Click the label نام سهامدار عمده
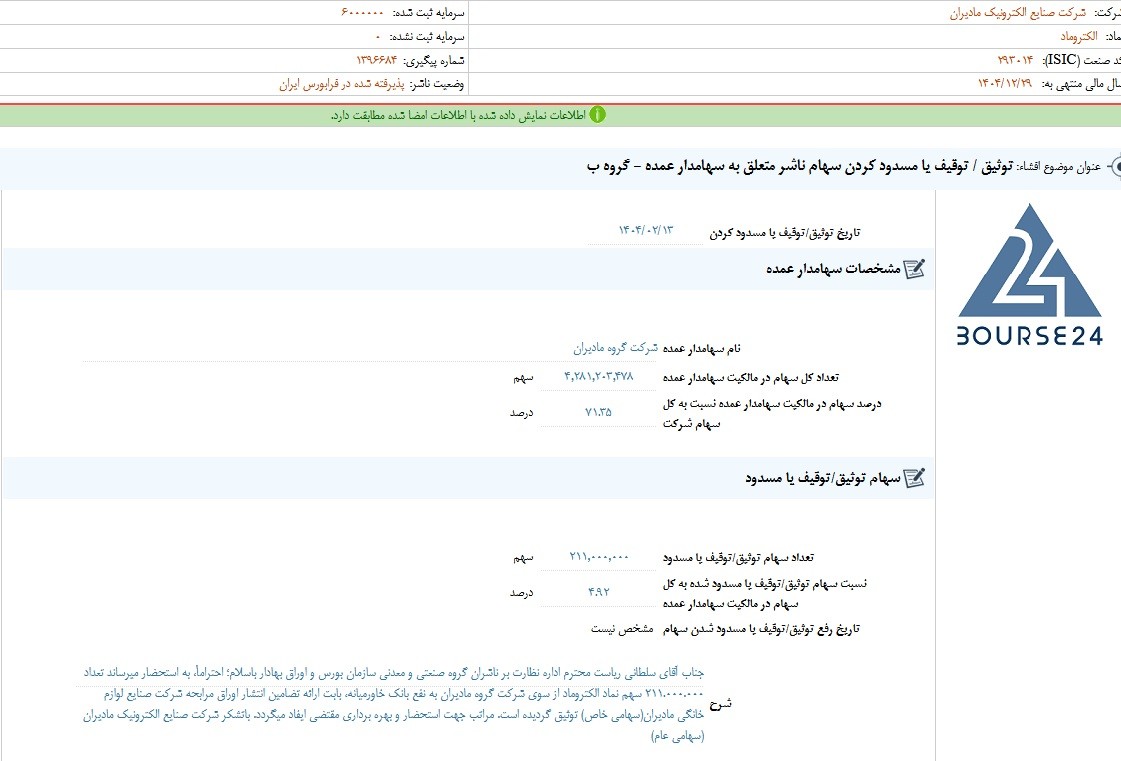Viewport: 1121px width, 761px height. point(702,349)
